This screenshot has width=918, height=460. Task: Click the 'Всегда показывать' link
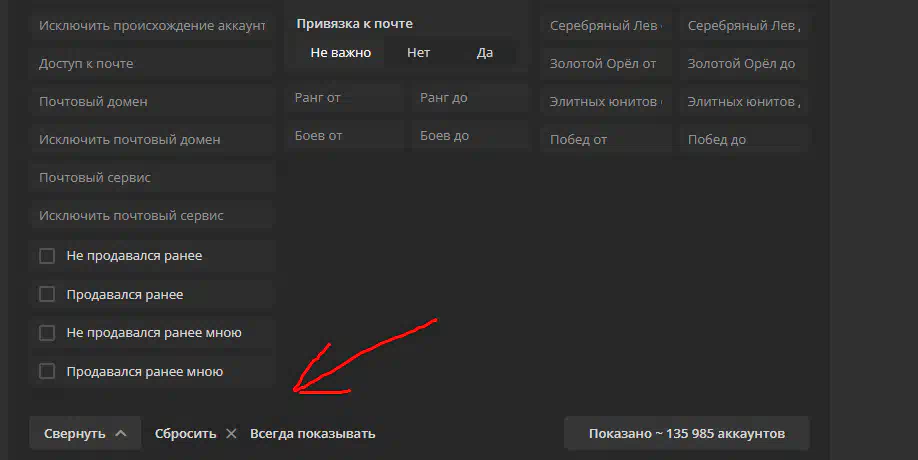pyautogui.click(x=312, y=434)
